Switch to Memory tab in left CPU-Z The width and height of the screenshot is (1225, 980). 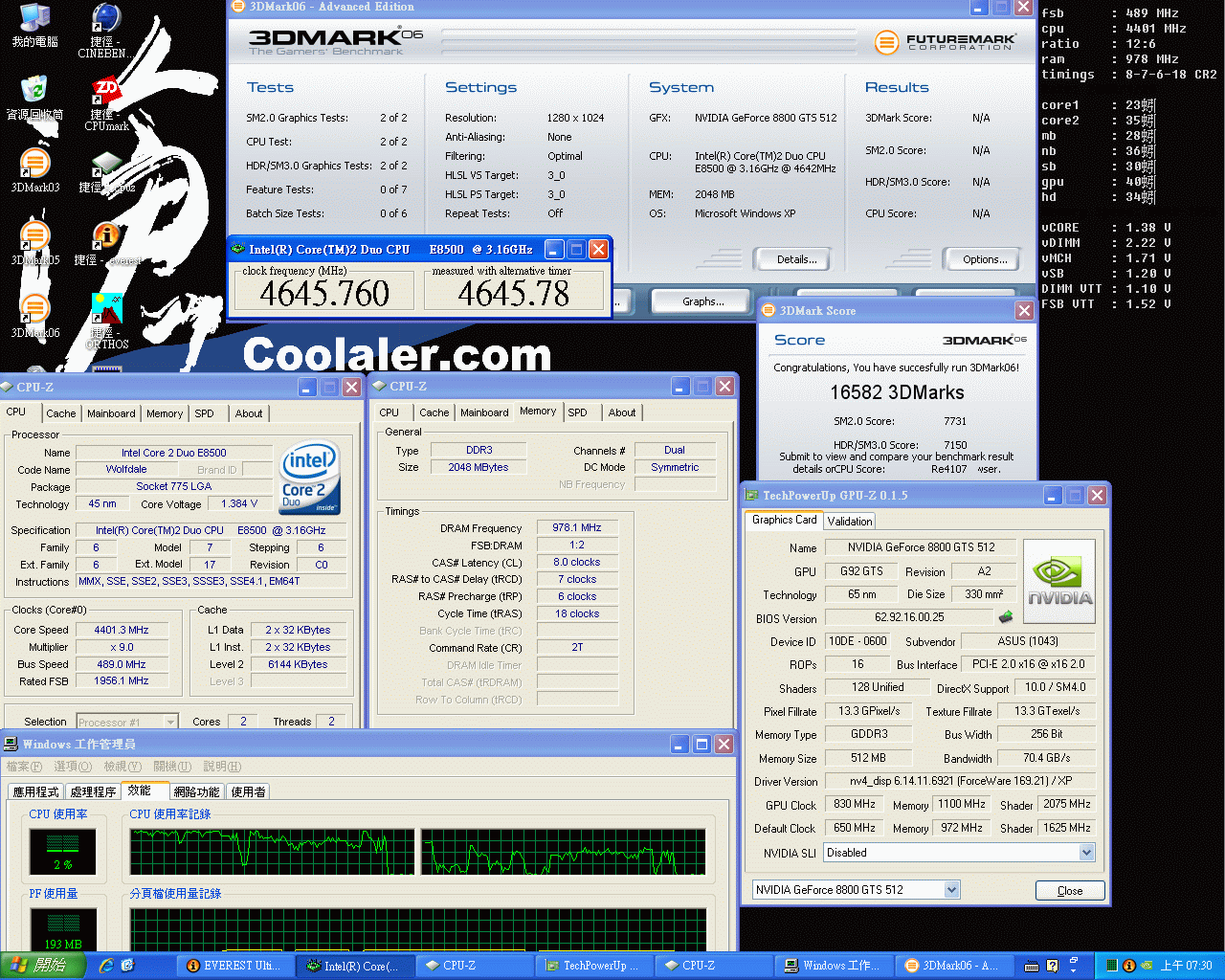165,413
